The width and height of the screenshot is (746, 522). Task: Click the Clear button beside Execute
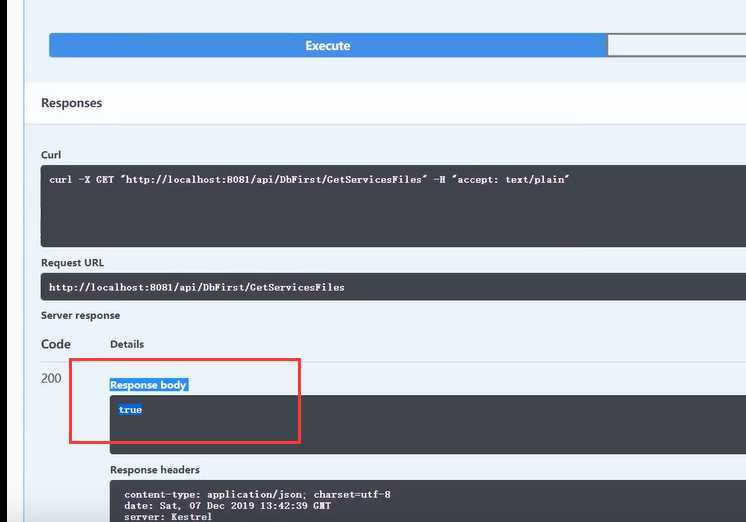(x=677, y=45)
